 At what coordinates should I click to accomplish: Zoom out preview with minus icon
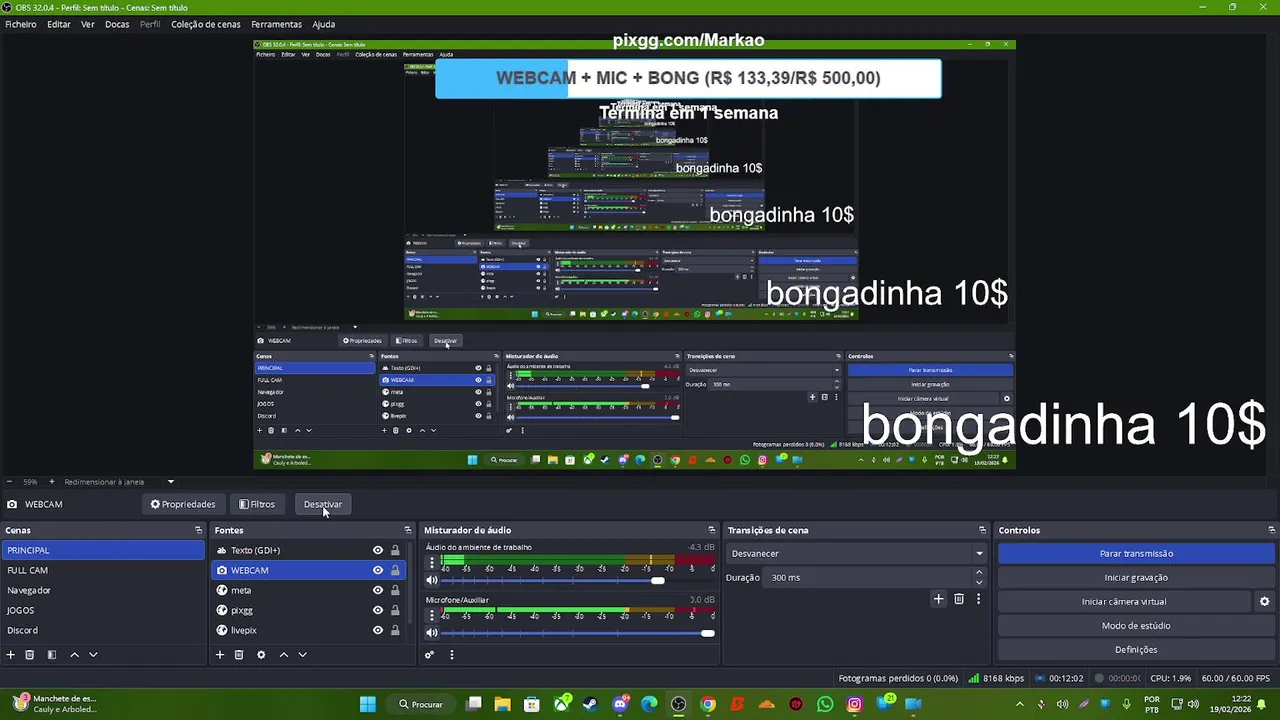click(9, 482)
